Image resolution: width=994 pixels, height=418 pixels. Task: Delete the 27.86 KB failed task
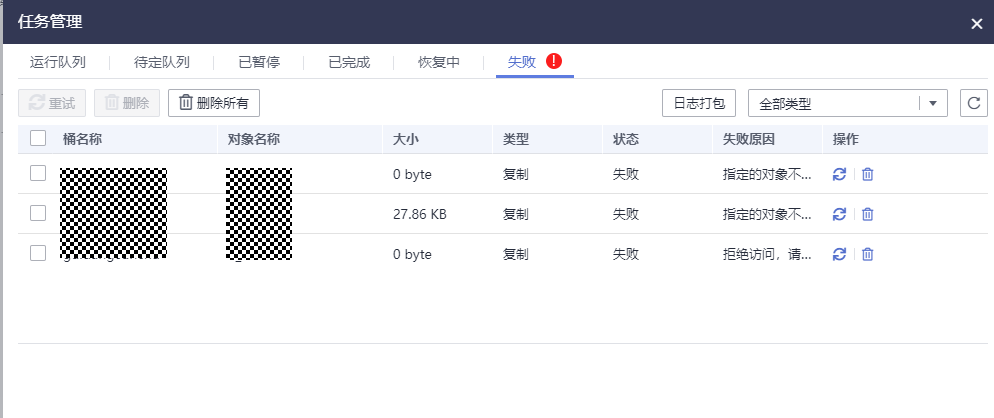coord(868,214)
